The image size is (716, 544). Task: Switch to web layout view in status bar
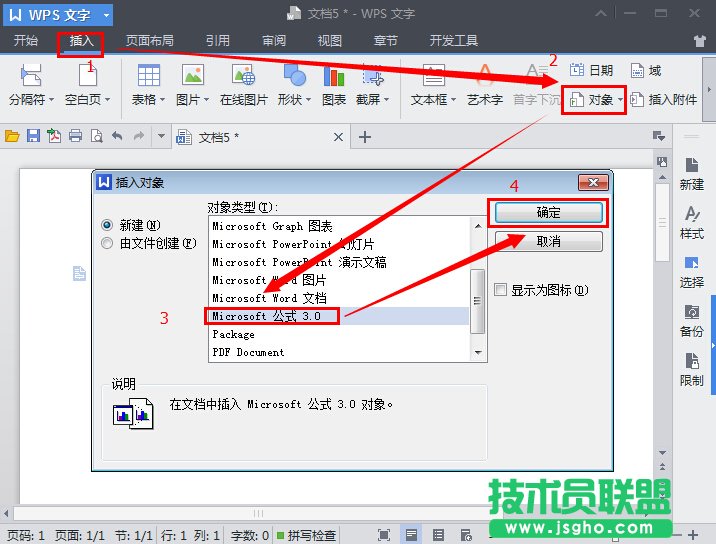tap(466, 535)
